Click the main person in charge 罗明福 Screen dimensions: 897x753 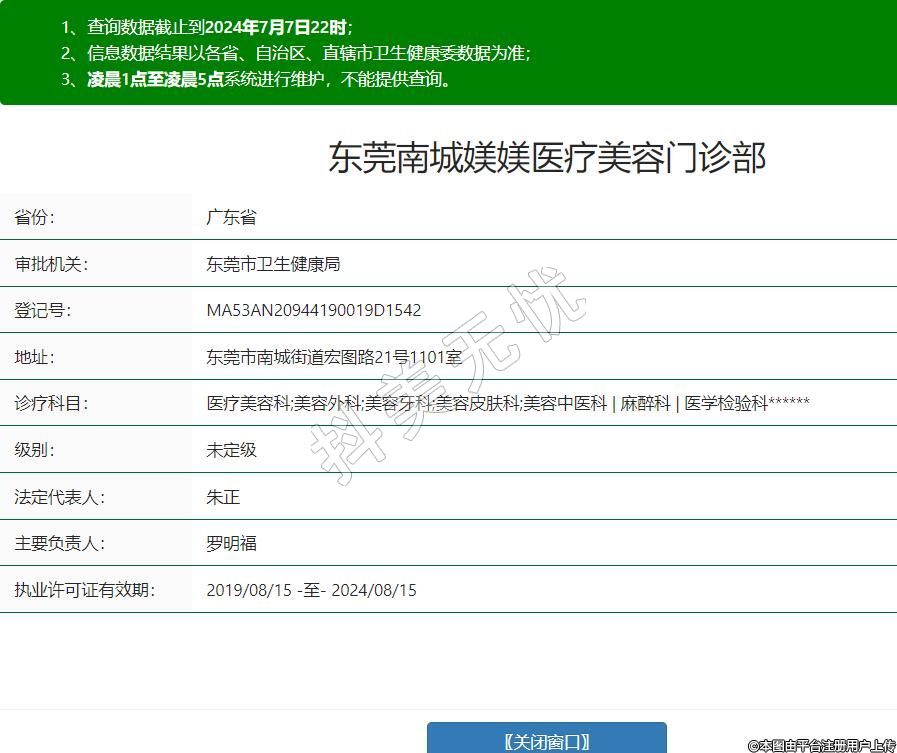click(231, 543)
